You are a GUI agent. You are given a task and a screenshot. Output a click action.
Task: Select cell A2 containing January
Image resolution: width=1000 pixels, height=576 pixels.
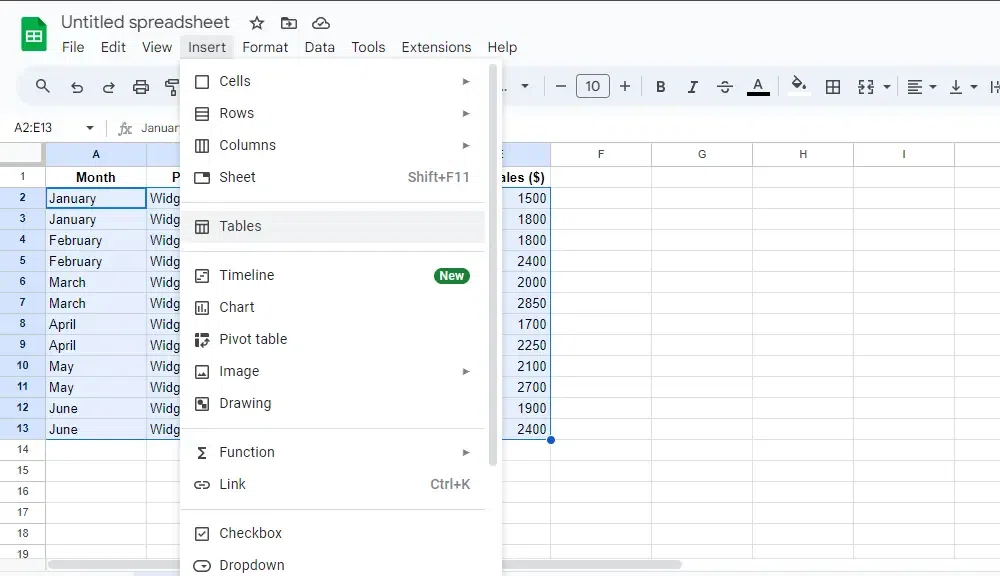(x=96, y=198)
